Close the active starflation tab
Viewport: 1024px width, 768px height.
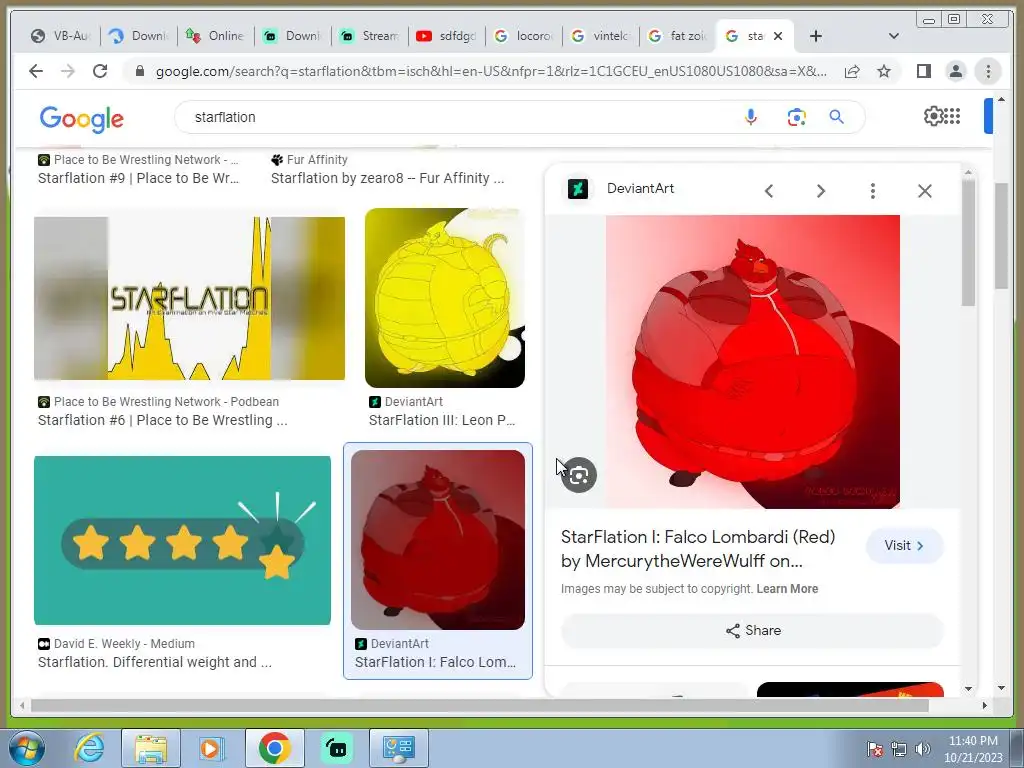coord(778,36)
